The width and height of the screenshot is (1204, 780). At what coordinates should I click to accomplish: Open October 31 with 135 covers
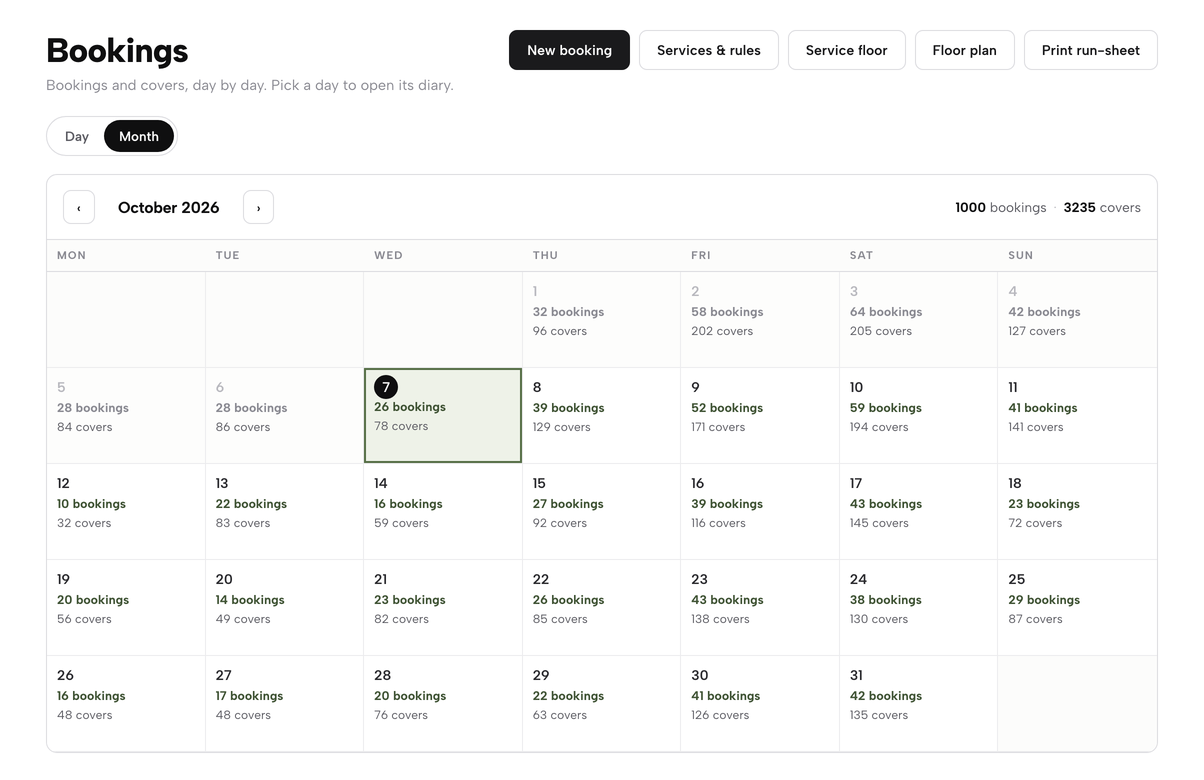click(918, 703)
